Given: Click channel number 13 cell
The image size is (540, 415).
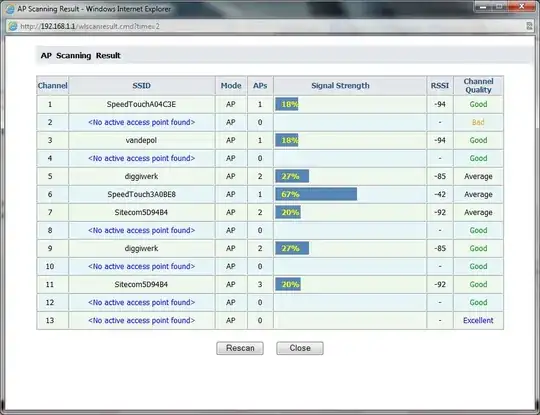Looking at the screenshot, I should (x=52, y=320).
